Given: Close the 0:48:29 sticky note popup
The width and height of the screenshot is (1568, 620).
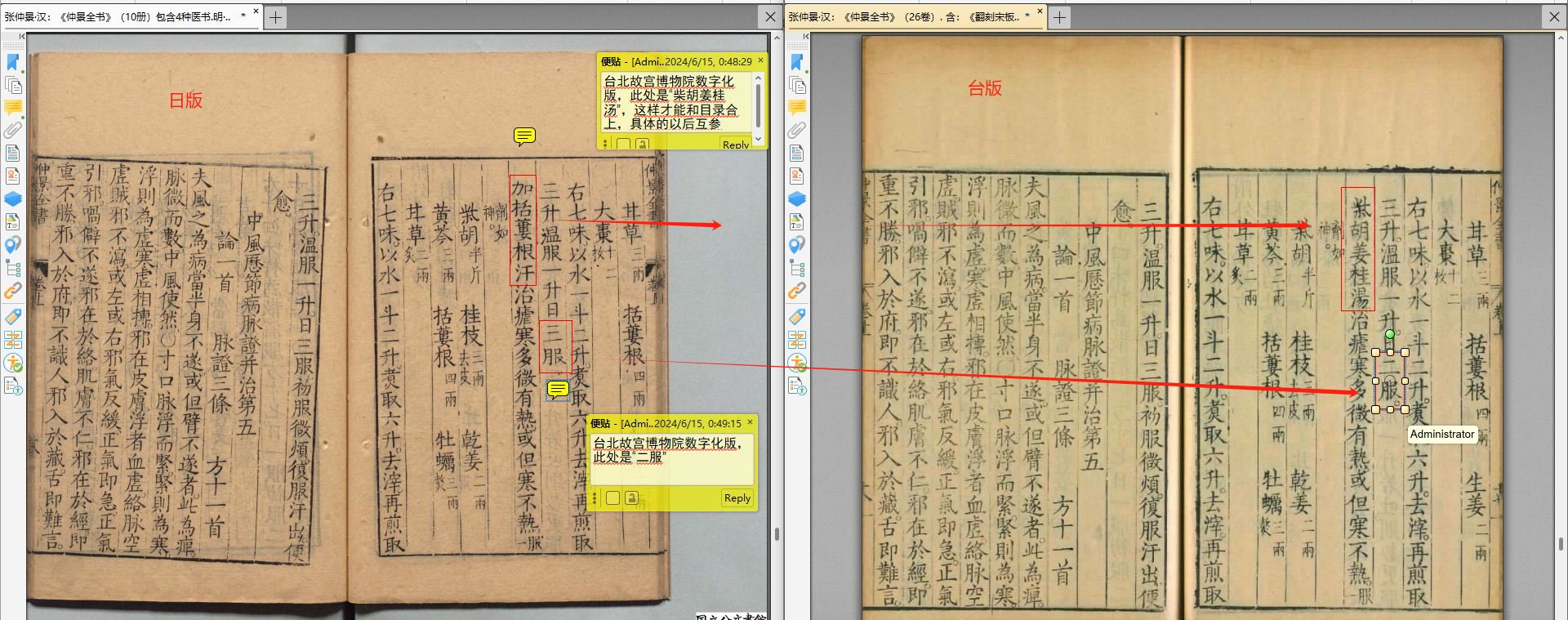Looking at the screenshot, I should pos(760,60).
